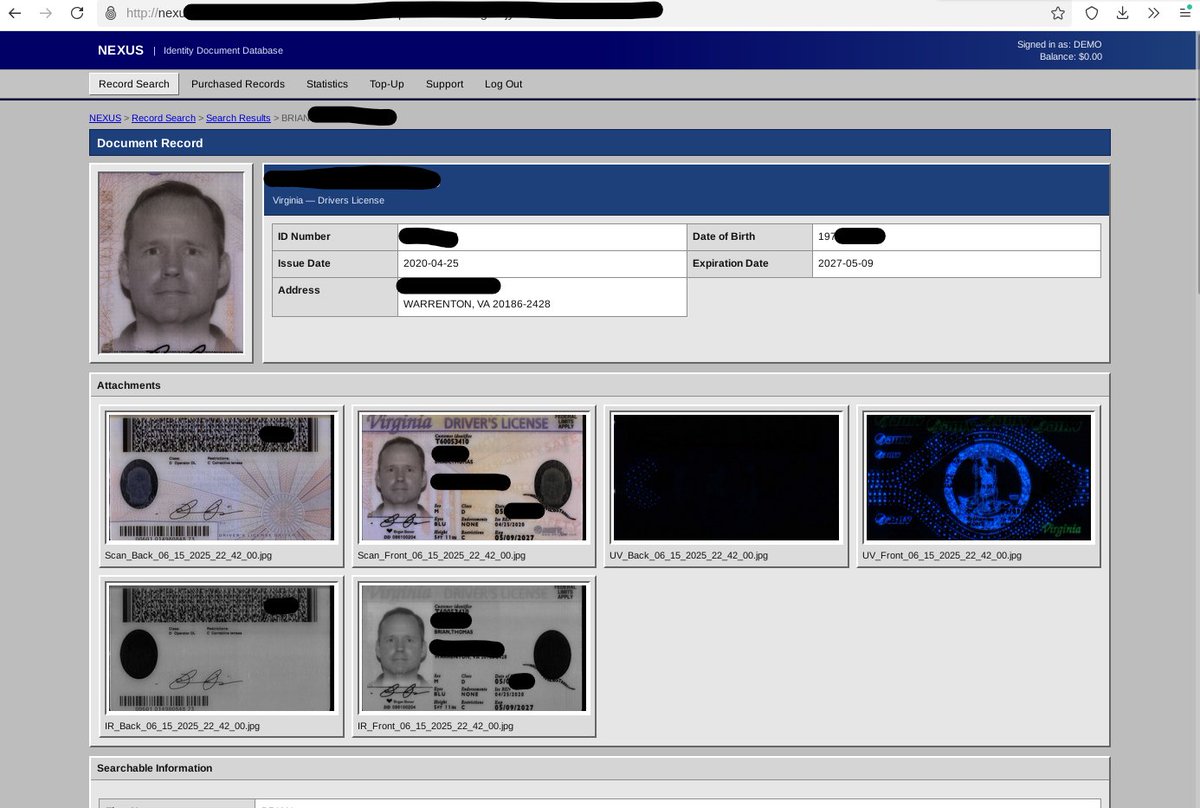This screenshot has width=1200, height=808.
Task: Click the Virginia — Drivers License subtitle
Action: tap(328, 200)
